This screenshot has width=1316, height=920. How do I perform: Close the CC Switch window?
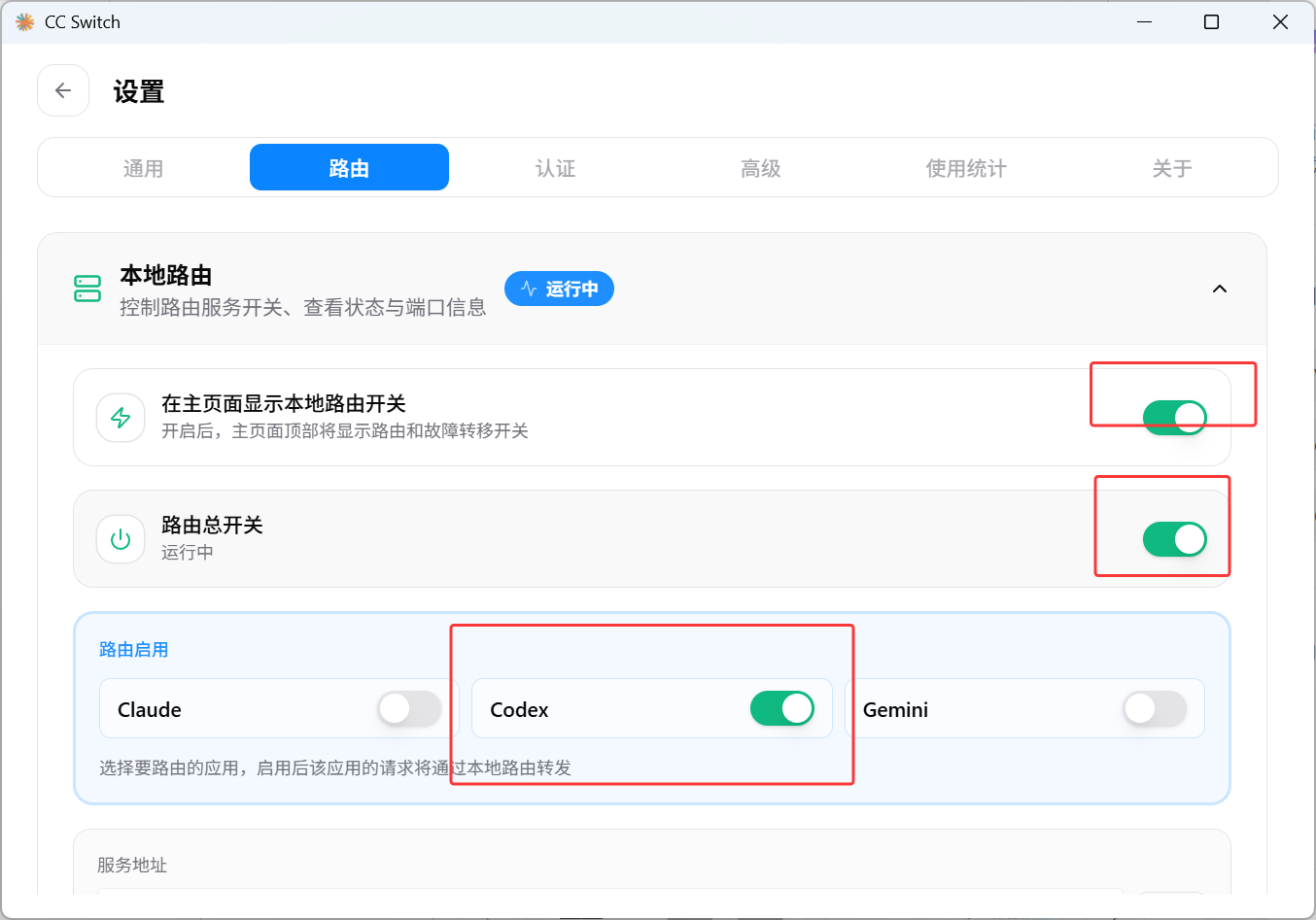click(1280, 21)
